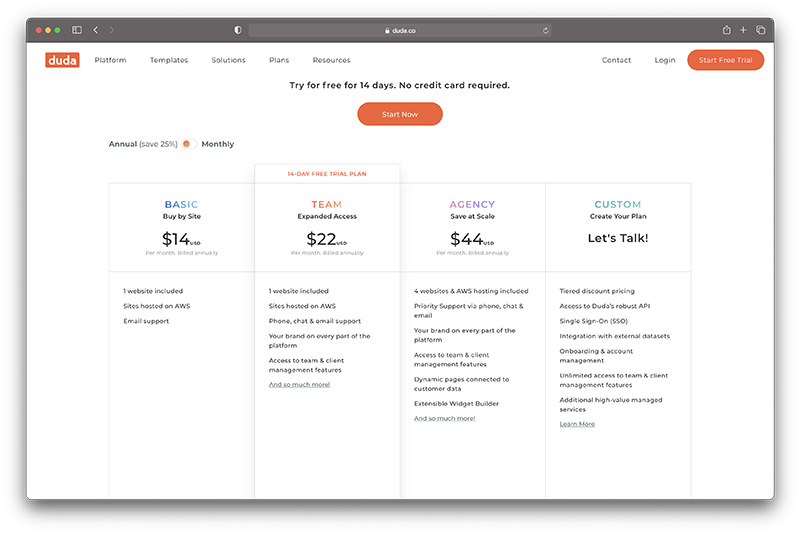Expand the Solutions navigation menu

pos(228,60)
